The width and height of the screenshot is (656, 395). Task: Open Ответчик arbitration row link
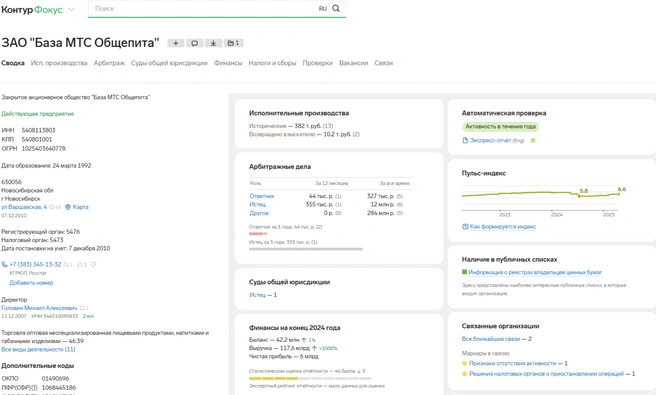tap(262, 196)
